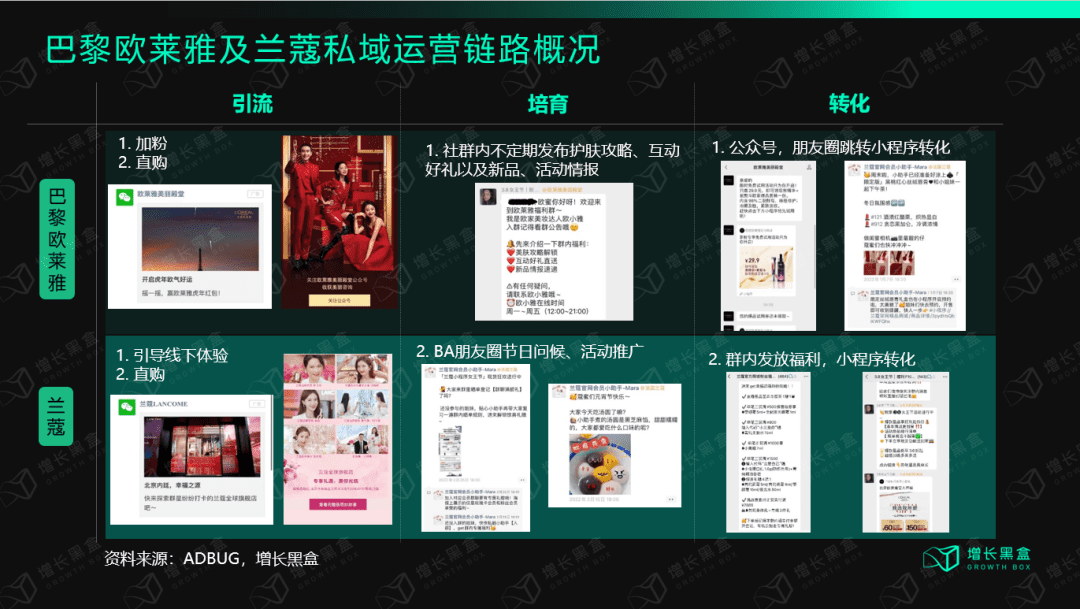Screen dimensions: 1080x609
Task: Select the 转化 column header
Action: pyautogui.click(x=849, y=104)
